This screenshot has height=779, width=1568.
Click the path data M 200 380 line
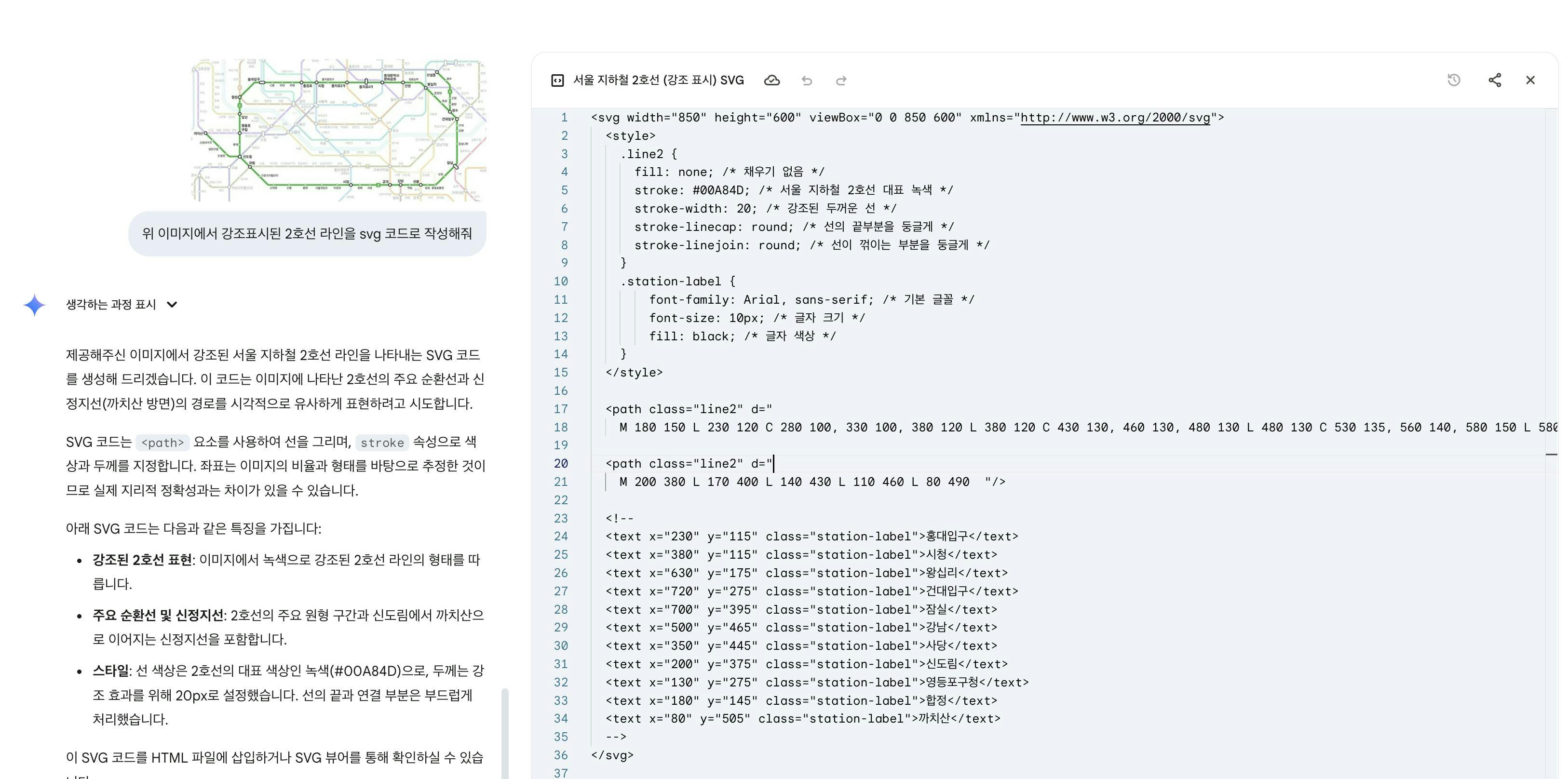[x=812, y=482]
